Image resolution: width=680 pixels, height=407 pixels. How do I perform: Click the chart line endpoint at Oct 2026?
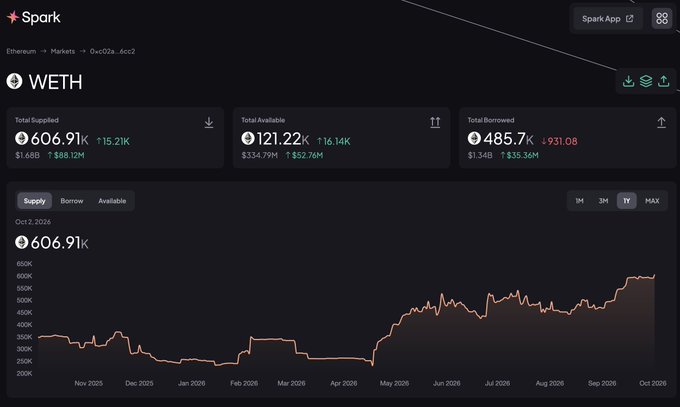[654, 275]
